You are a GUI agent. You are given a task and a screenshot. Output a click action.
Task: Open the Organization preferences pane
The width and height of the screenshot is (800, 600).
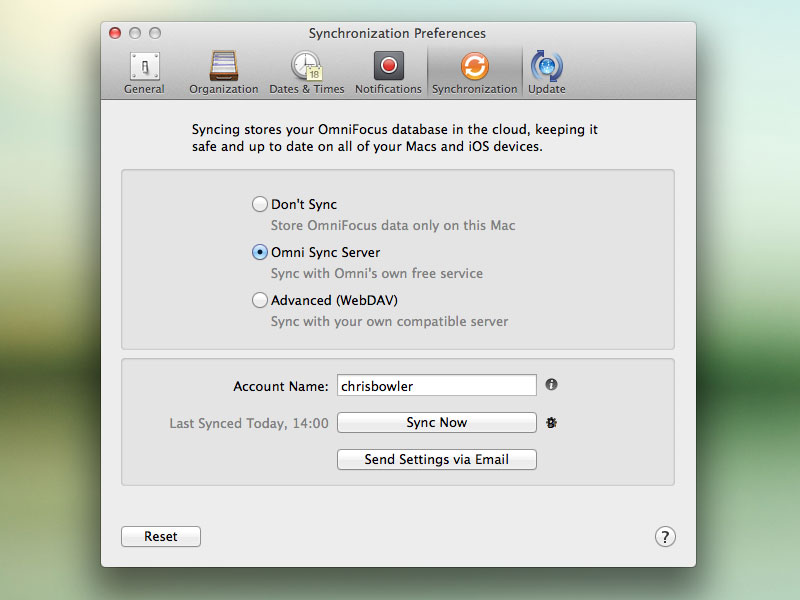pos(223,73)
